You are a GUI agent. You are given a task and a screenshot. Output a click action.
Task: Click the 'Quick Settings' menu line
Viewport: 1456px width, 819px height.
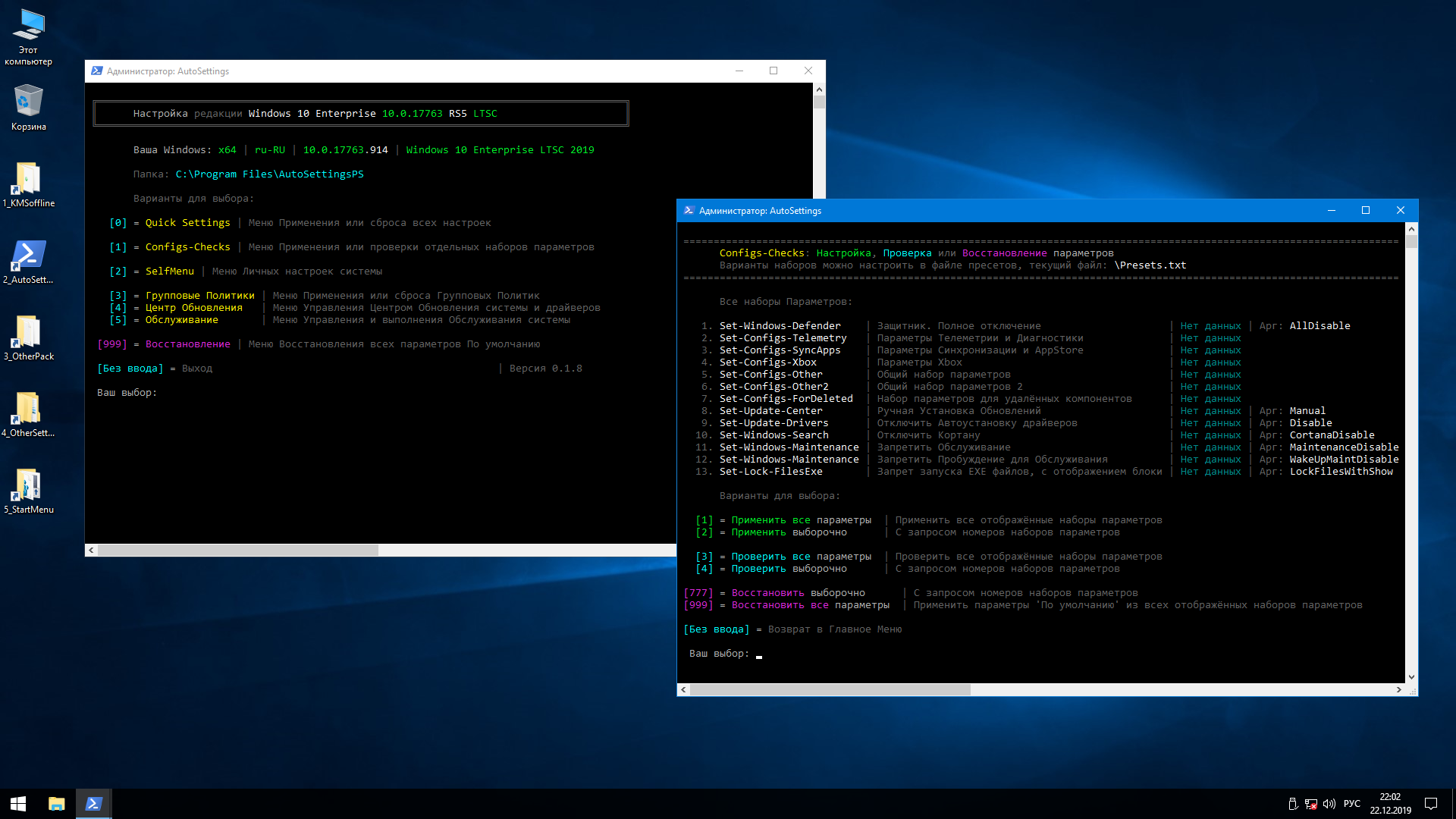(x=300, y=223)
